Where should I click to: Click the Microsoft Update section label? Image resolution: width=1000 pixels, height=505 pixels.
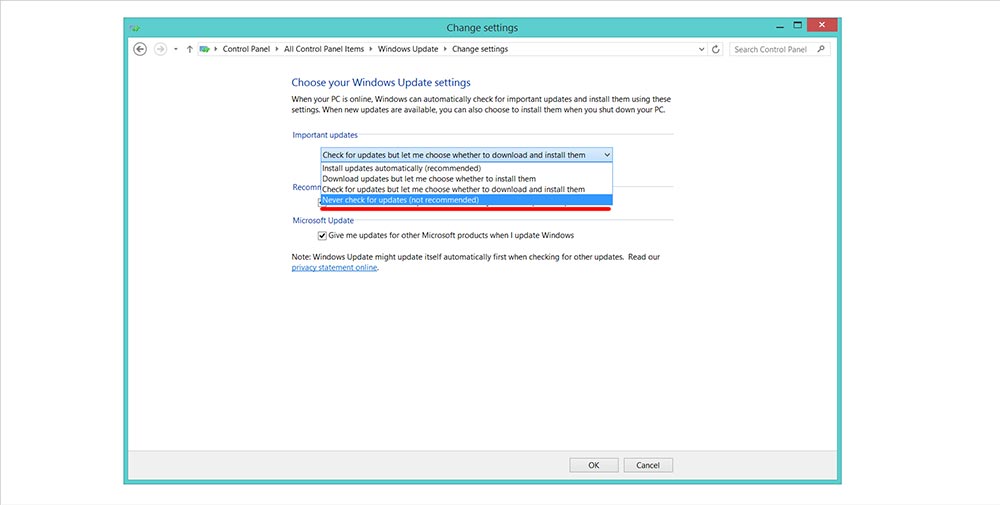click(x=323, y=221)
